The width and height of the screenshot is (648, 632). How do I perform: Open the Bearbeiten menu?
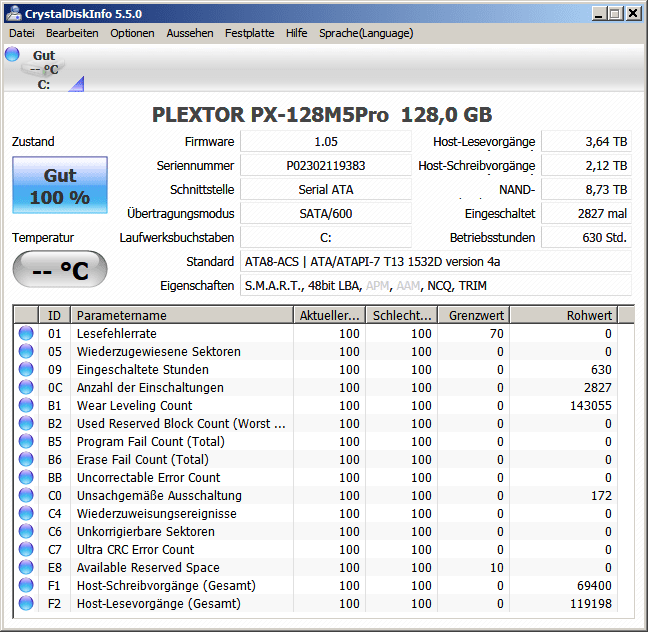click(x=72, y=33)
